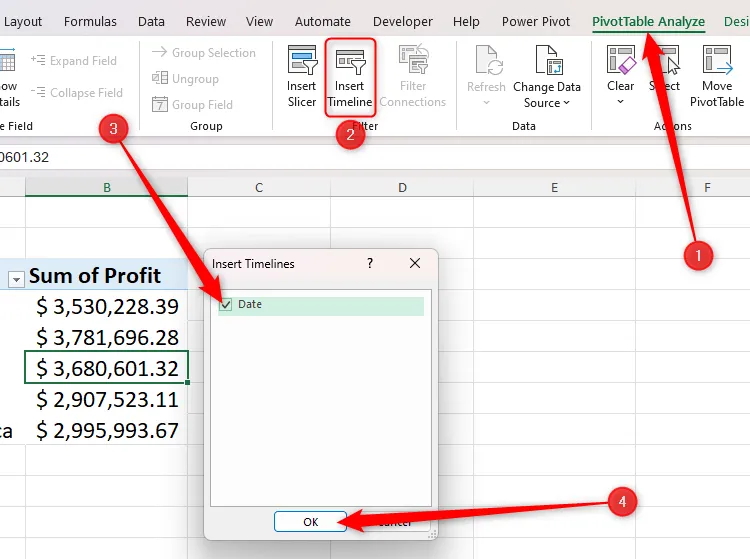Click the Insert Timeline icon
This screenshot has height=559, width=750.
[x=350, y=62]
